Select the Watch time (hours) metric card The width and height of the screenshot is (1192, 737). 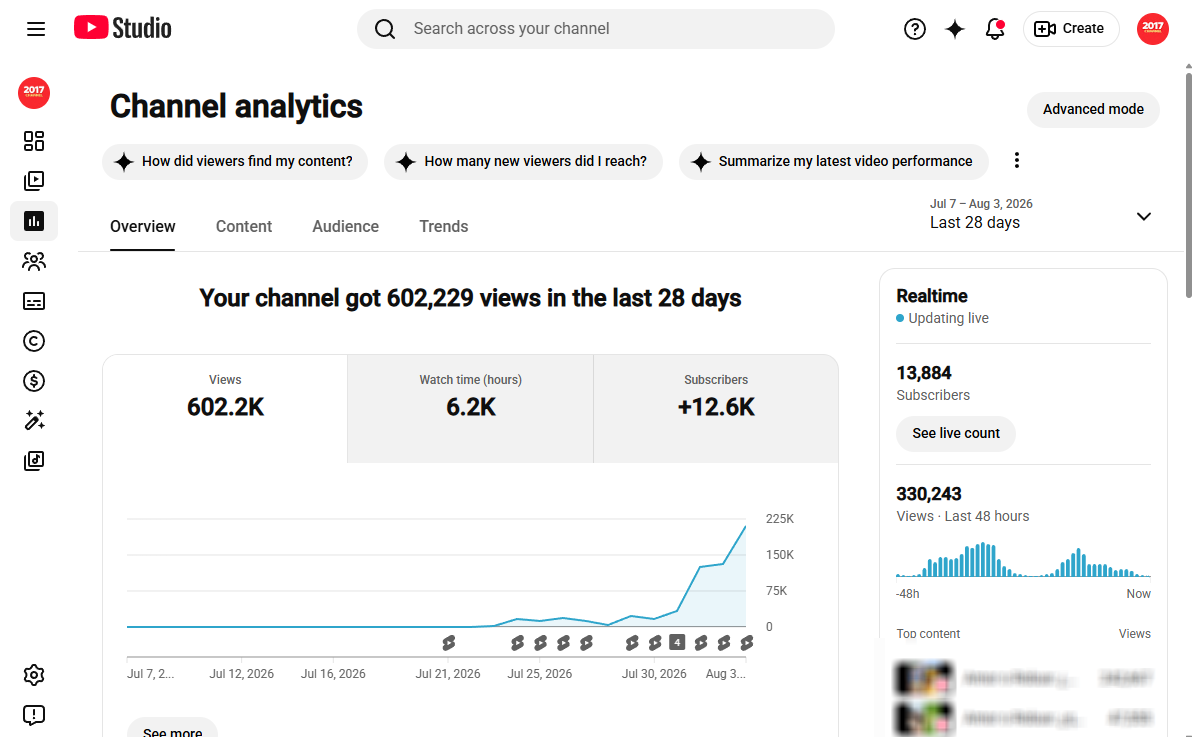point(471,408)
